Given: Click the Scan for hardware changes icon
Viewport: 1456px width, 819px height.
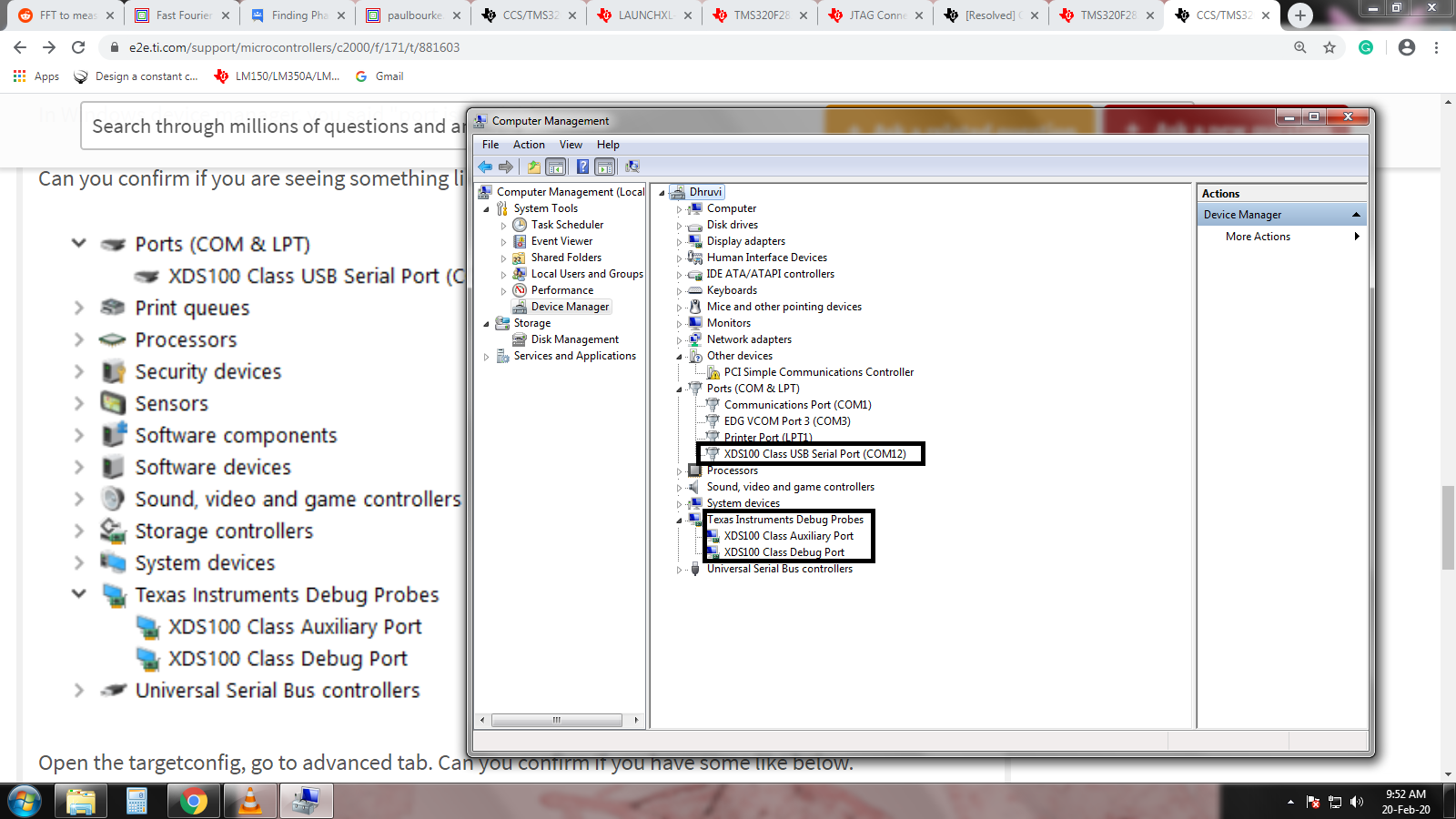Looking at the screenshot, I should click(632, 167).
